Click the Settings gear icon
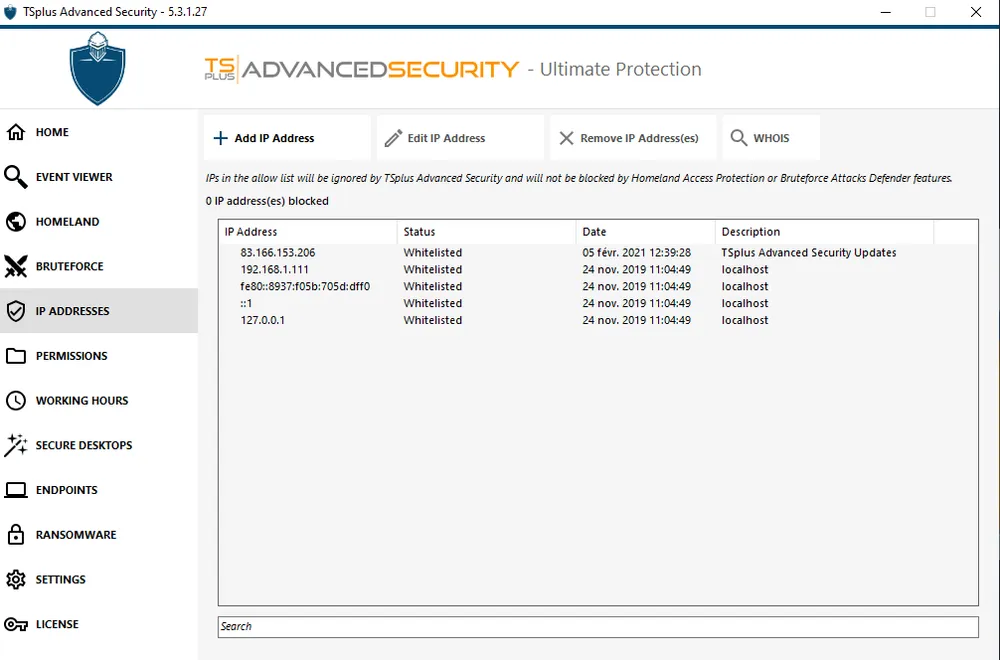Screen dimensions: 1000x660 tap(16, 579)
